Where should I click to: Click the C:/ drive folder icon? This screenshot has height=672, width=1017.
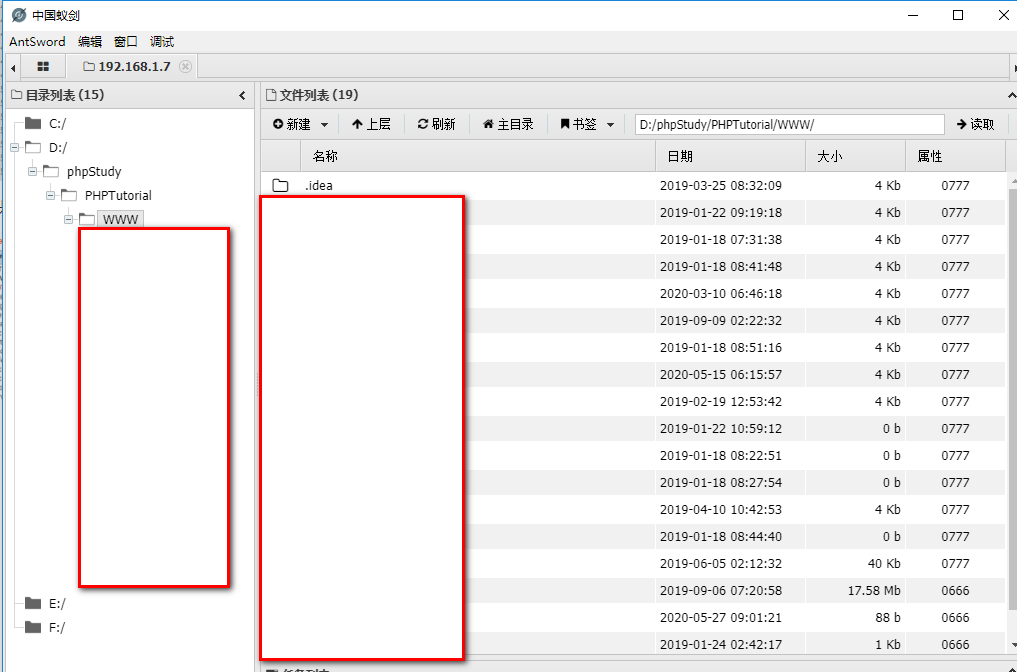pyautogui.click(x=33, y=123)
